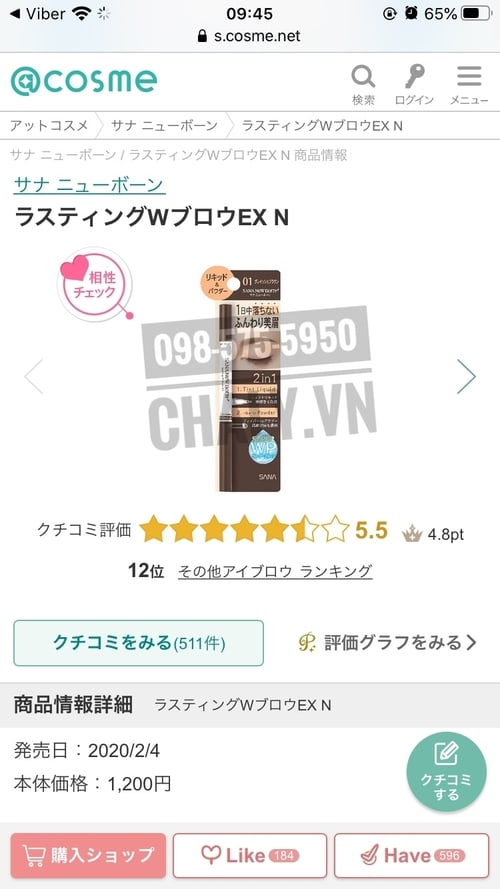The height and width of the screenshot is (889, 500).
Task: Tap the @cosme logo
Action: 84,81
